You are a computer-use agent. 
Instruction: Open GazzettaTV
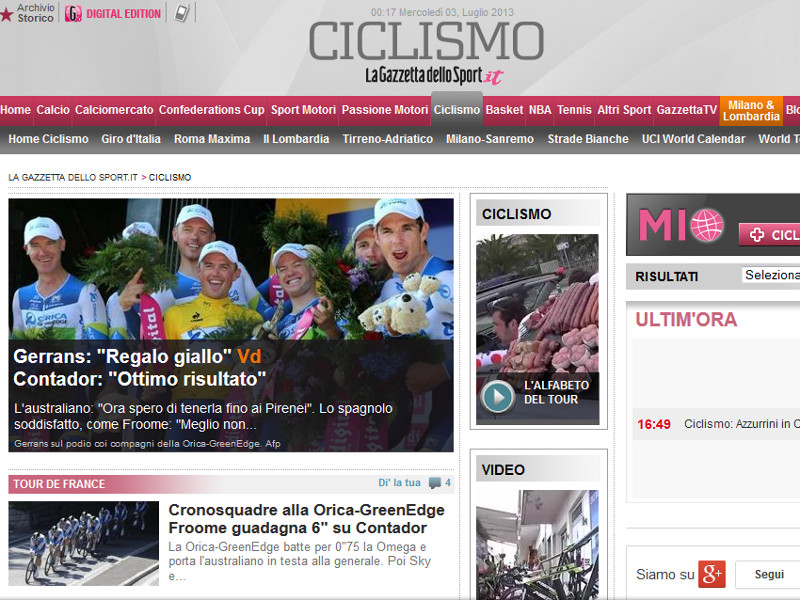coord(686,110)
